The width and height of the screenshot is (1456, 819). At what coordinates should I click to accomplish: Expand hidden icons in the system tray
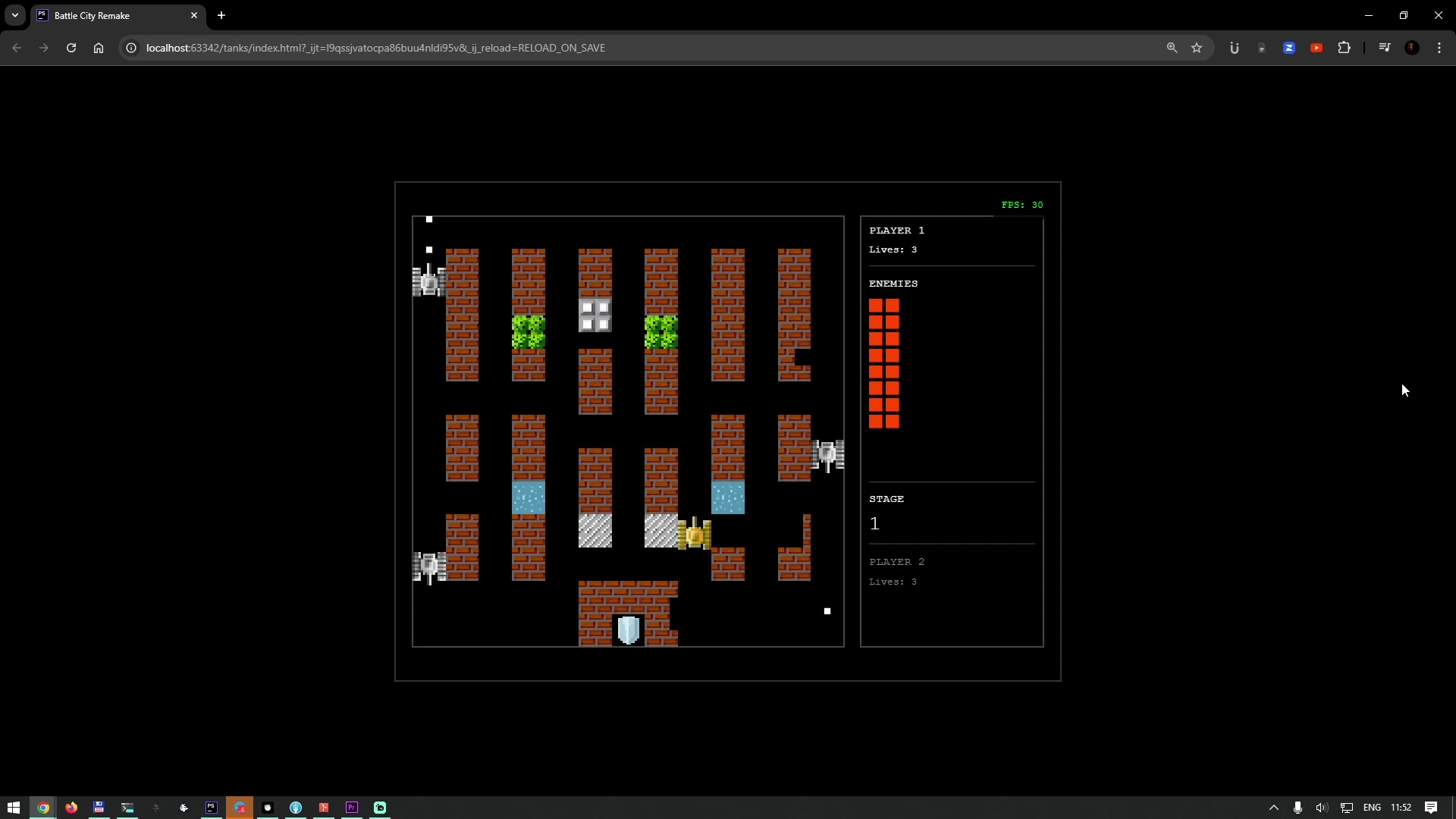tap(1275, 808)
